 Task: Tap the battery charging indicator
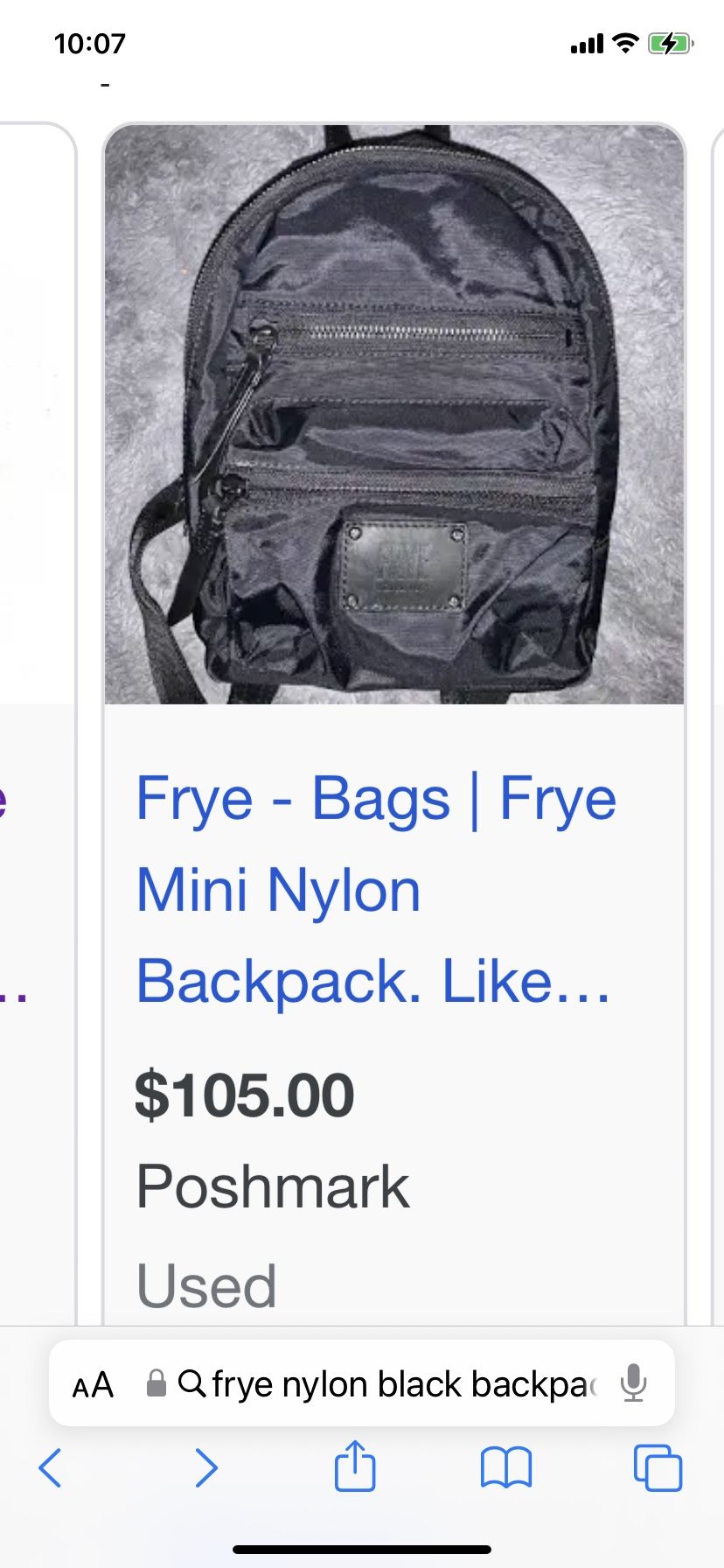pyautogui.click(x=671, y=43)
